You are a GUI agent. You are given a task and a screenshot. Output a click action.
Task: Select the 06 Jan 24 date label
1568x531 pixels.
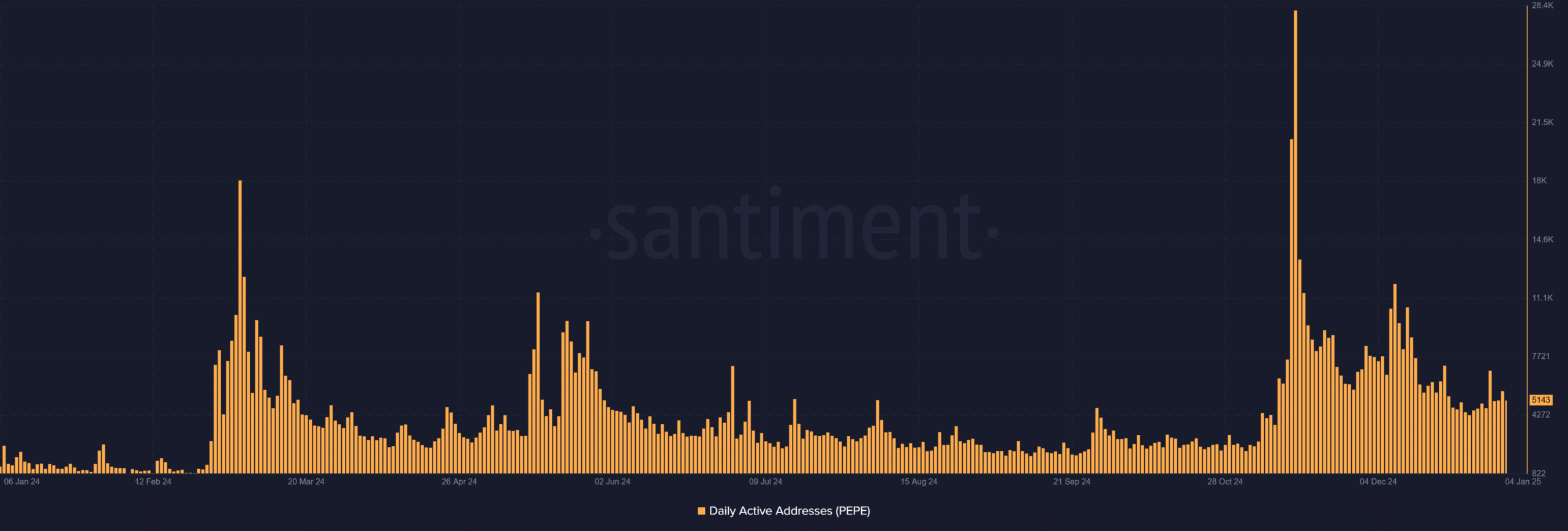[21, 481]
